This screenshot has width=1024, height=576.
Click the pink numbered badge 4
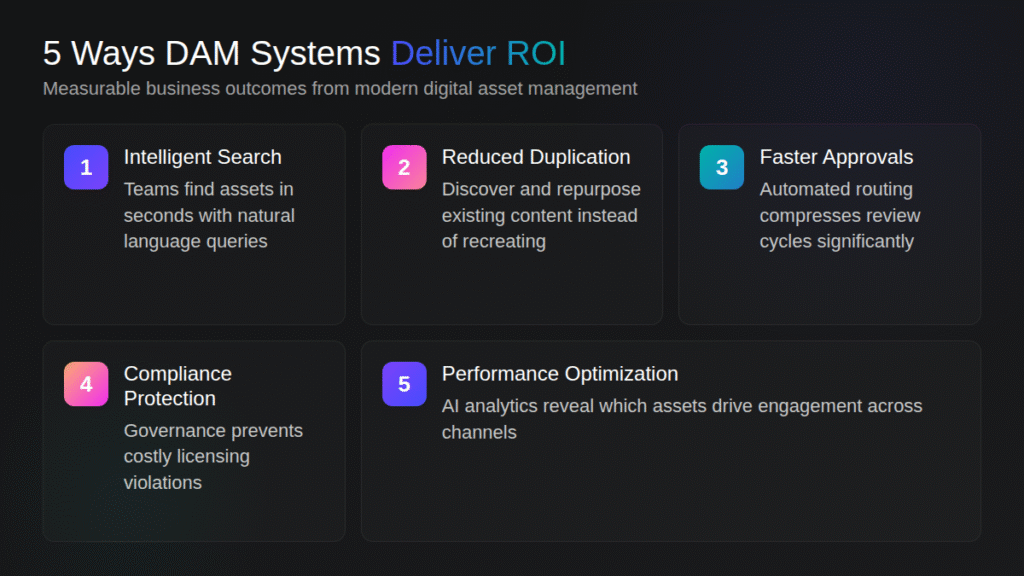pos(86,383)
